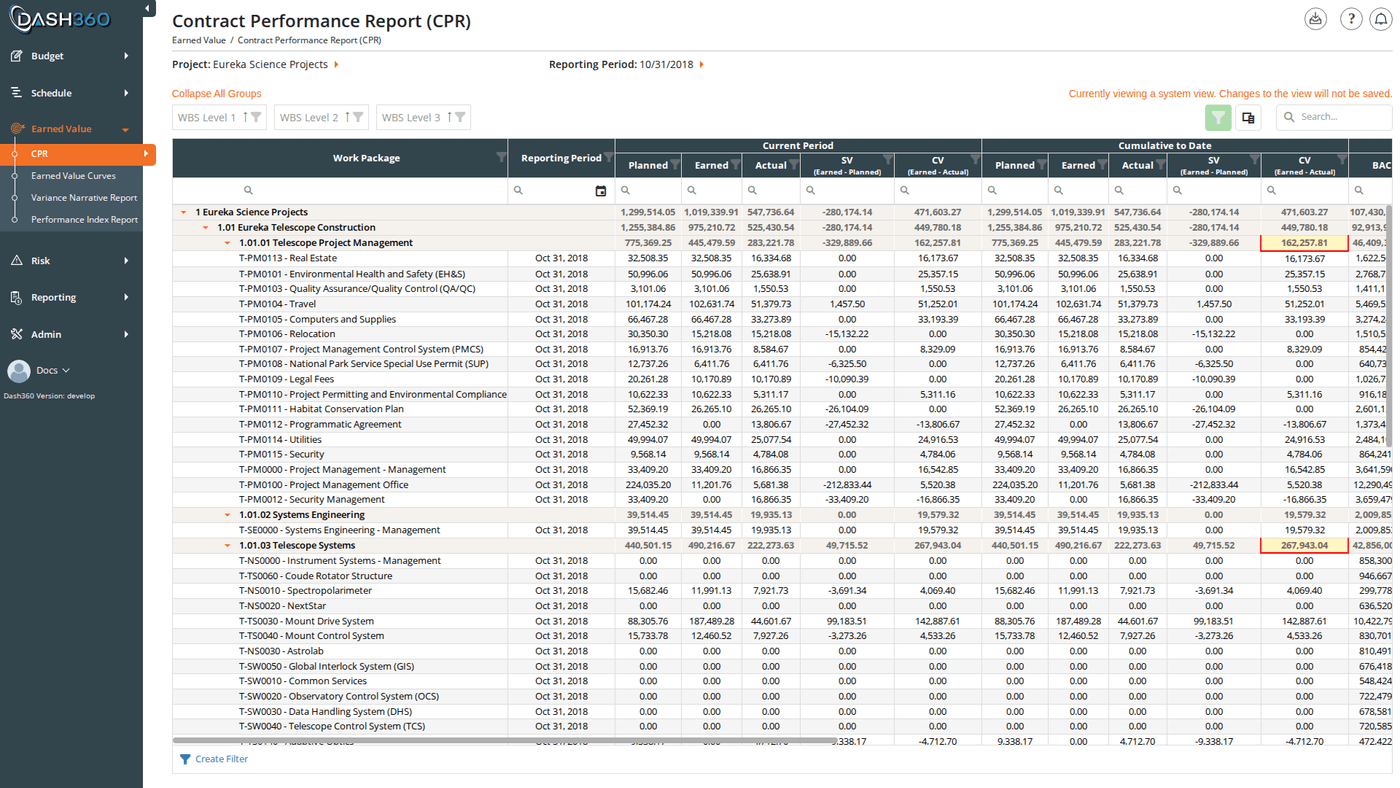Click the Current Period Planned filter box
Image resolution: width=1400 pixels, height=788 pixels.
pyautogui.click(x=648, y=190)
